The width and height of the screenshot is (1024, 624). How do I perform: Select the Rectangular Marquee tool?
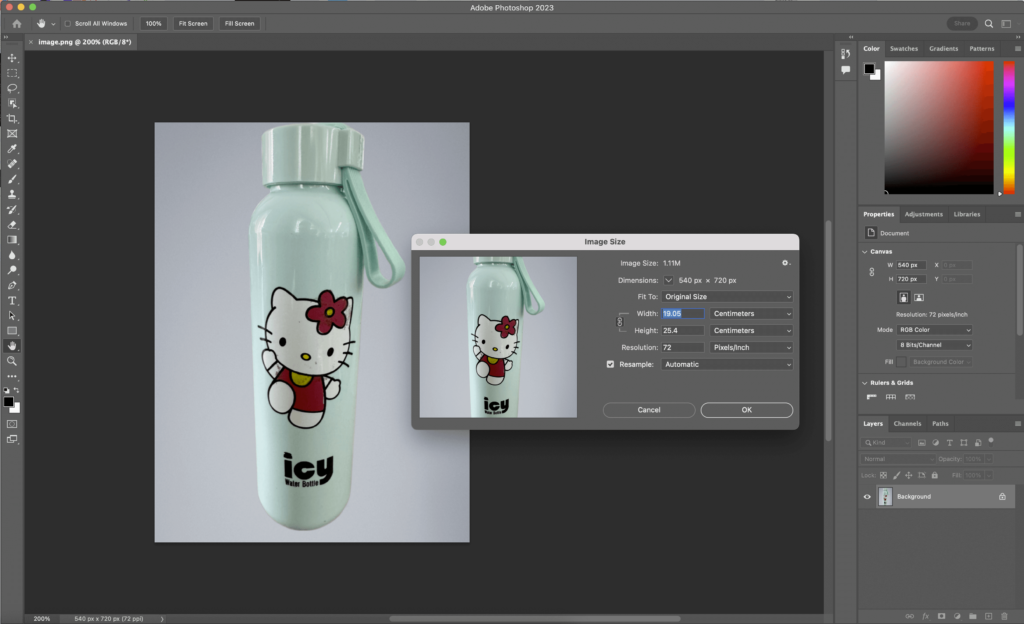point(12,73)
